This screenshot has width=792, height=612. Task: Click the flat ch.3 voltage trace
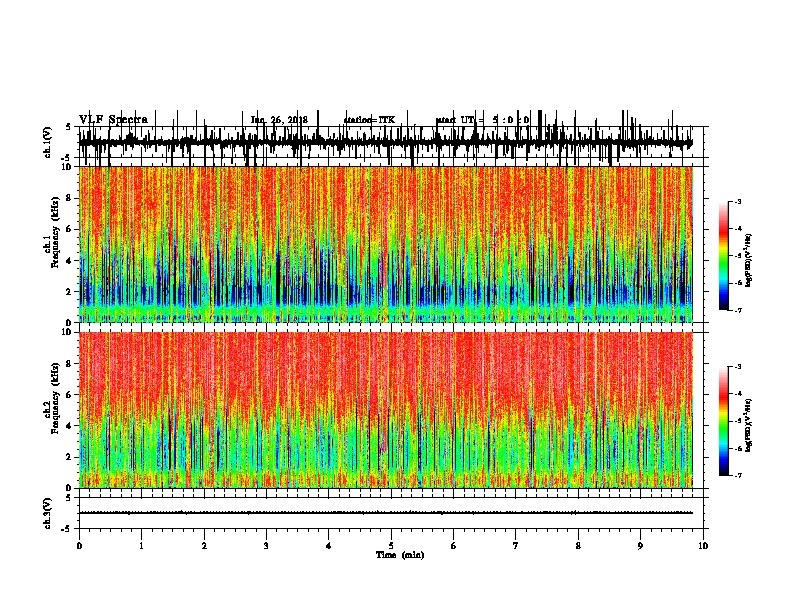tap(386, 513)
